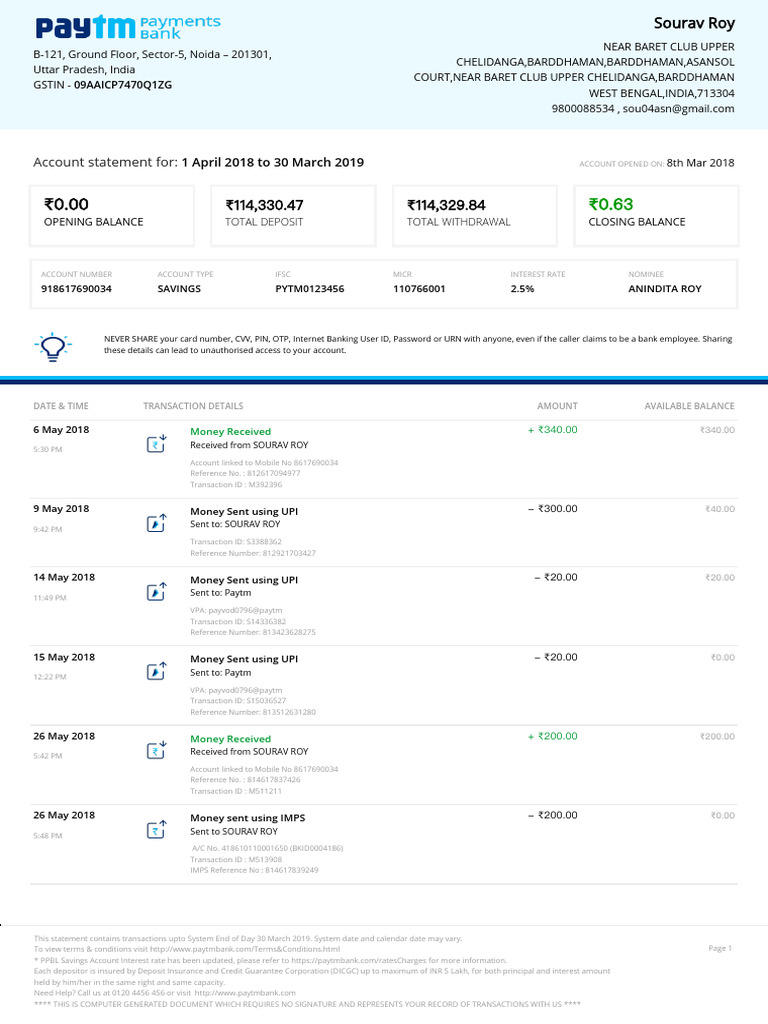Select the − ₹200.00 amount

pyautogui.click(x=552, y=815)
